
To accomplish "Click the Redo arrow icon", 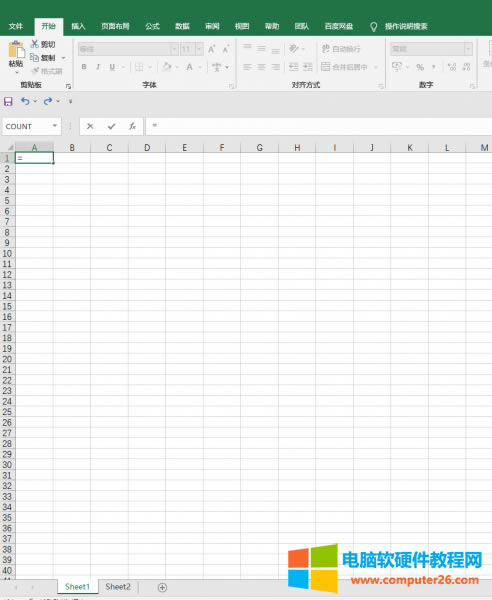I will pos(48,101).
